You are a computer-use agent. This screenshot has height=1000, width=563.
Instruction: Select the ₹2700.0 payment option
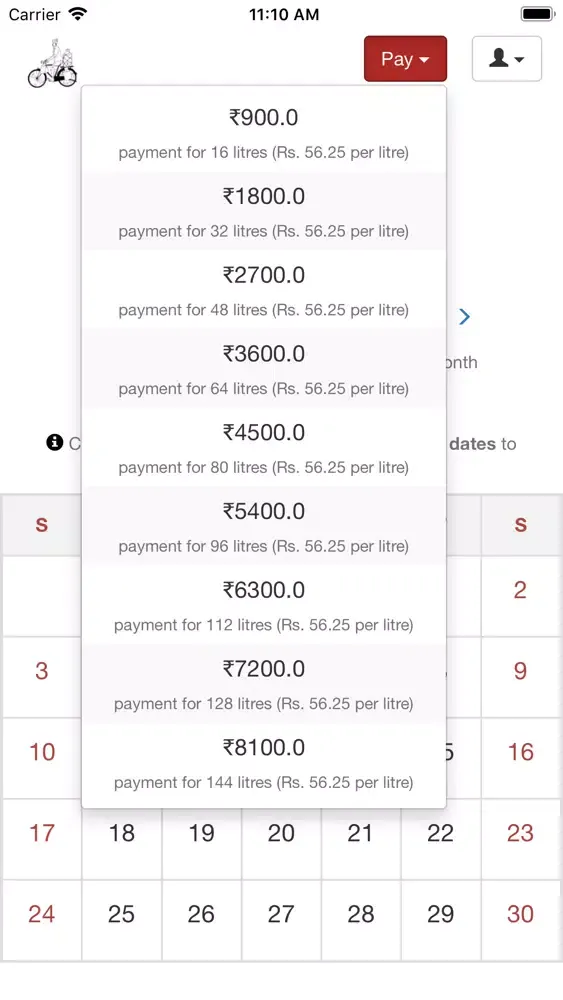click(264, 290)
